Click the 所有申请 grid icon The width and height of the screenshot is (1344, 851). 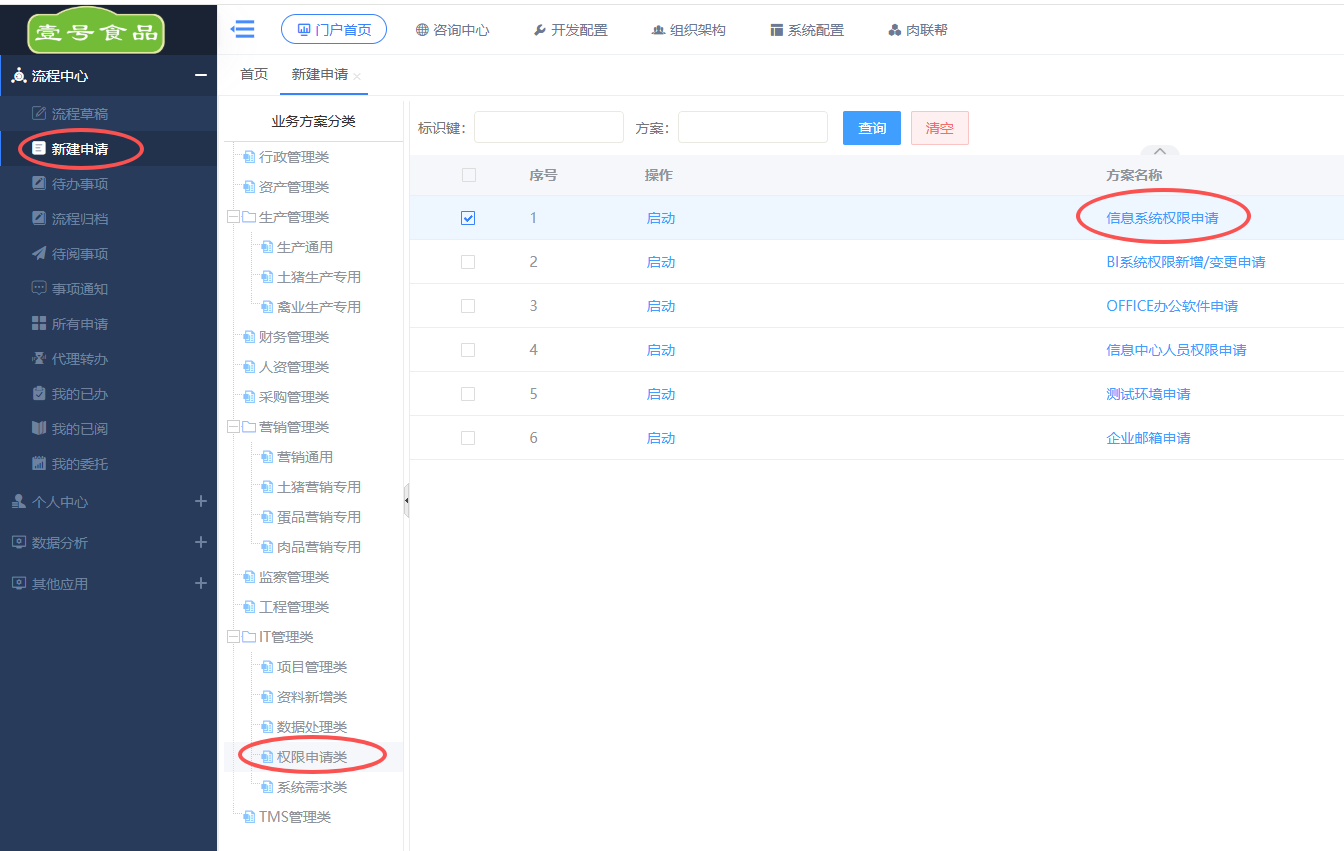click(x=39, y=324)
